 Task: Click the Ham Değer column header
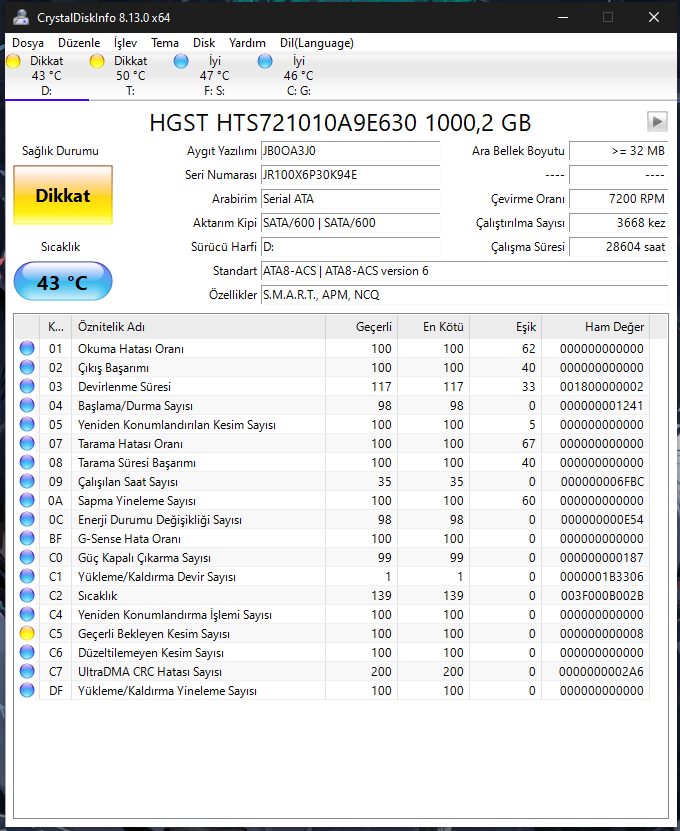(596, 327)
